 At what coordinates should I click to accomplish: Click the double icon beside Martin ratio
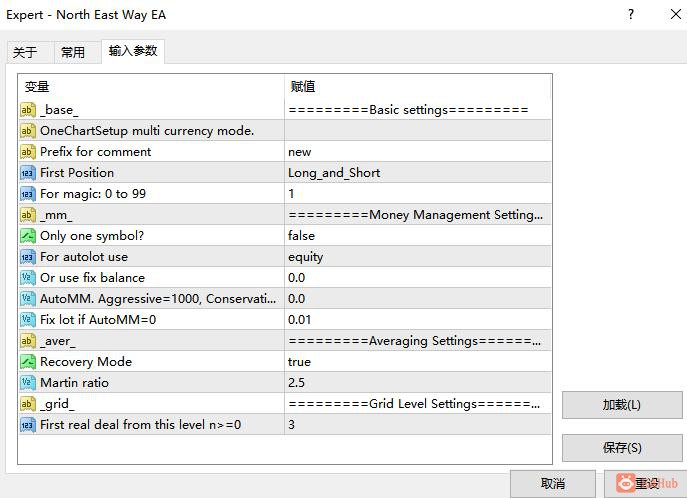pos(28,383)
